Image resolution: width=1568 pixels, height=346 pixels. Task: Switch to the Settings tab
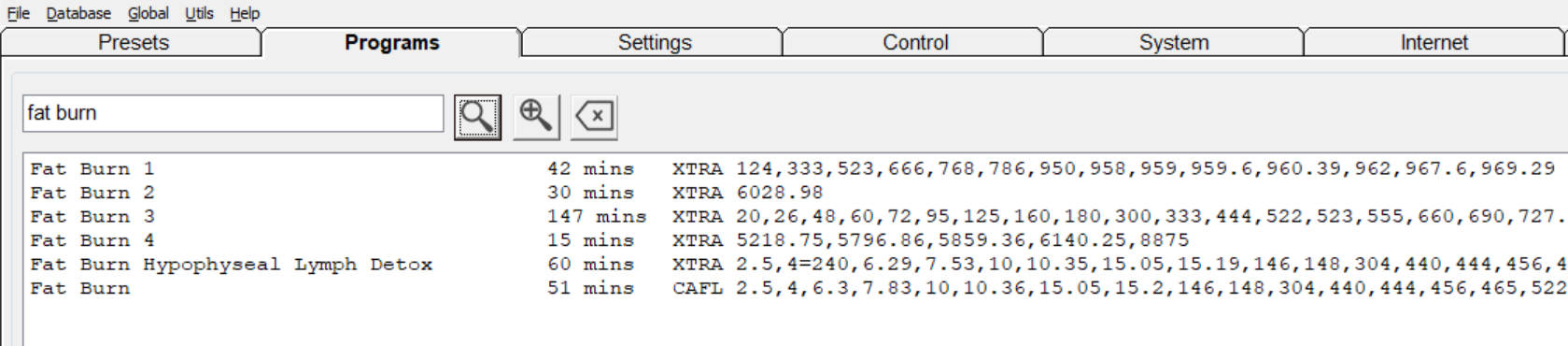point(654,43)
